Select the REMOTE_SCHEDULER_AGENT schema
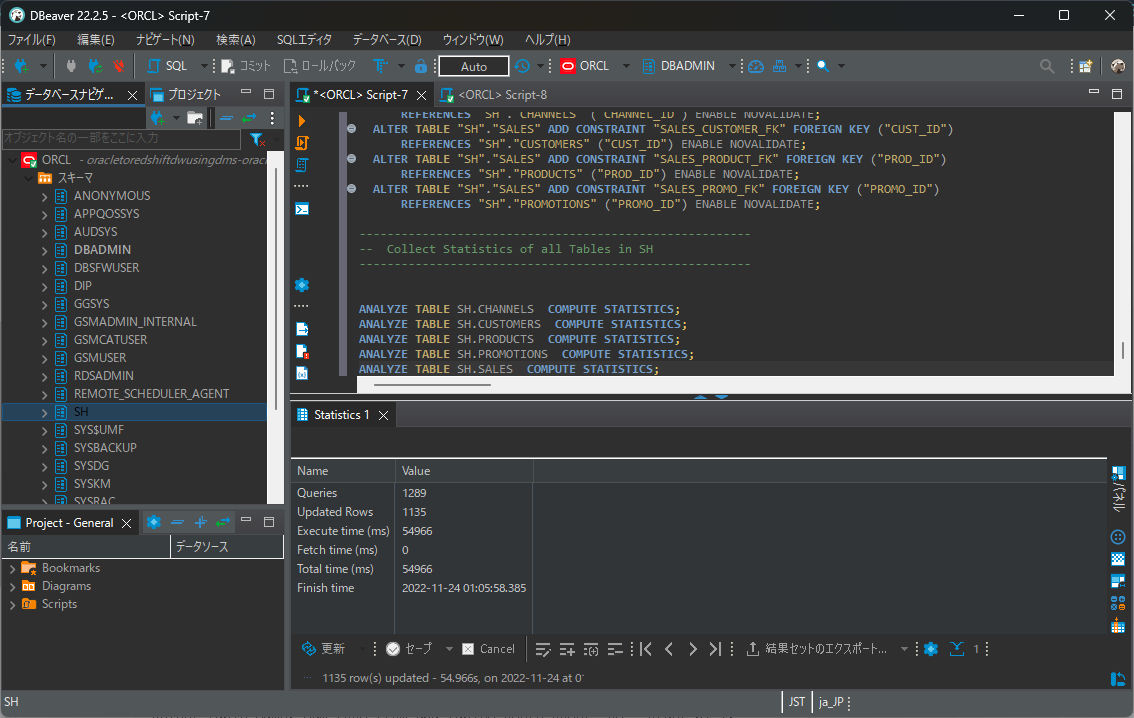The width and height of the screenshot is (1134, 718). click(x=151, y=393)
